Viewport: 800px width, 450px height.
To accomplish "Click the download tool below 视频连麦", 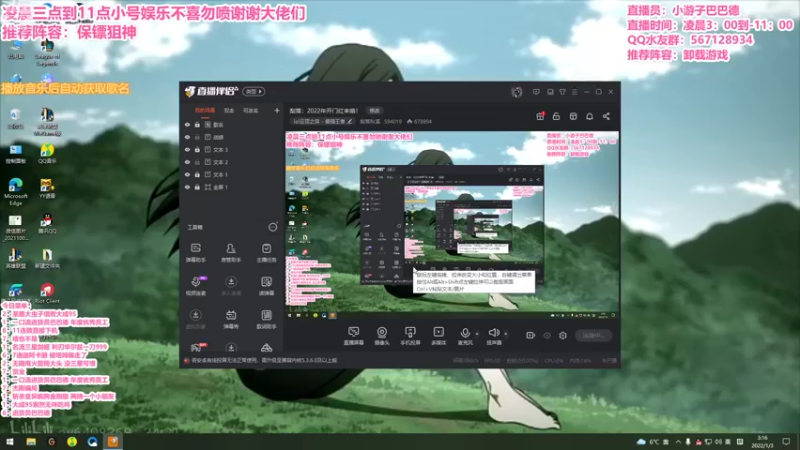I will click(195, 319).
